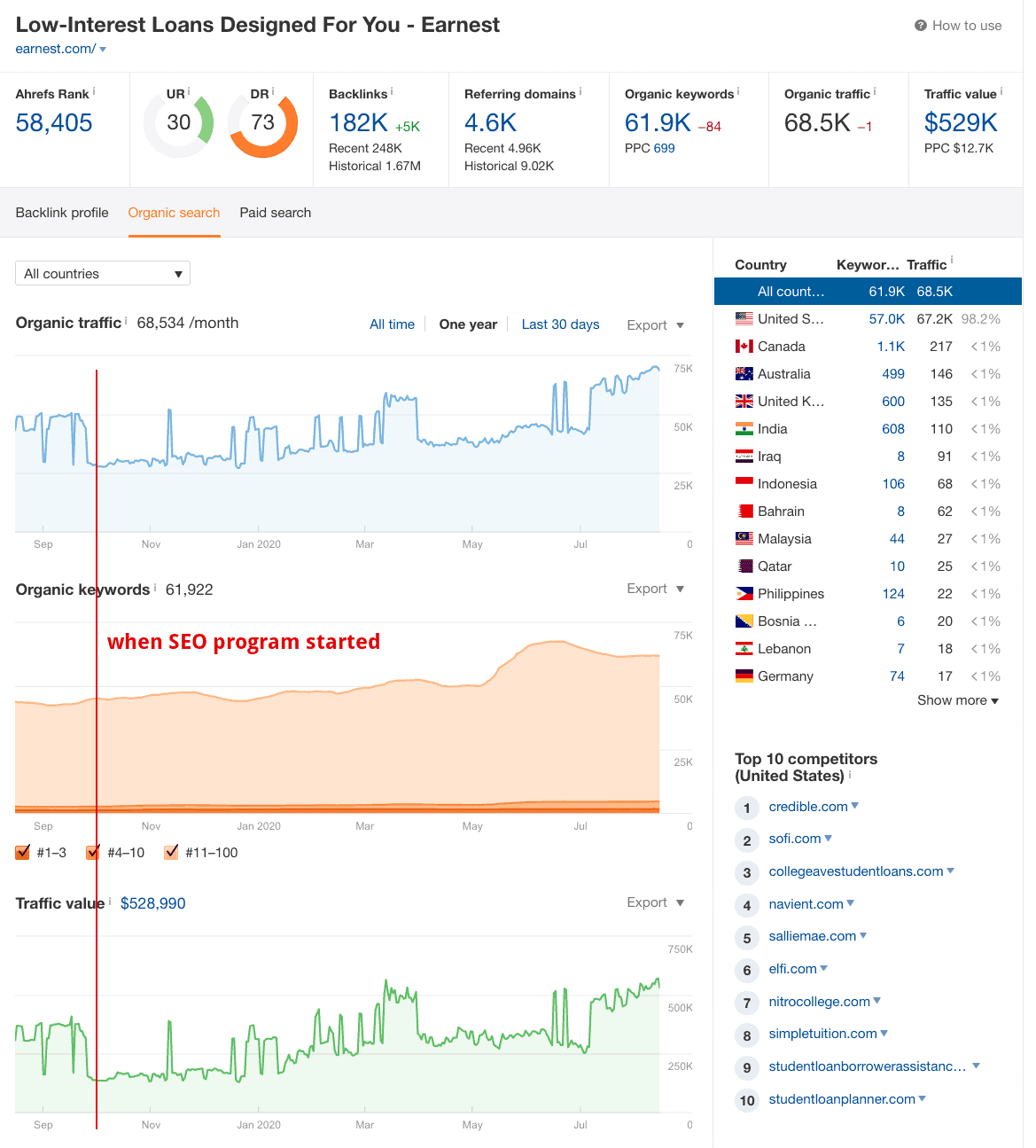This screenshot has width=1036, height=1148.
Task: Click the Australia flag icon
Action: tap(744, 374)
